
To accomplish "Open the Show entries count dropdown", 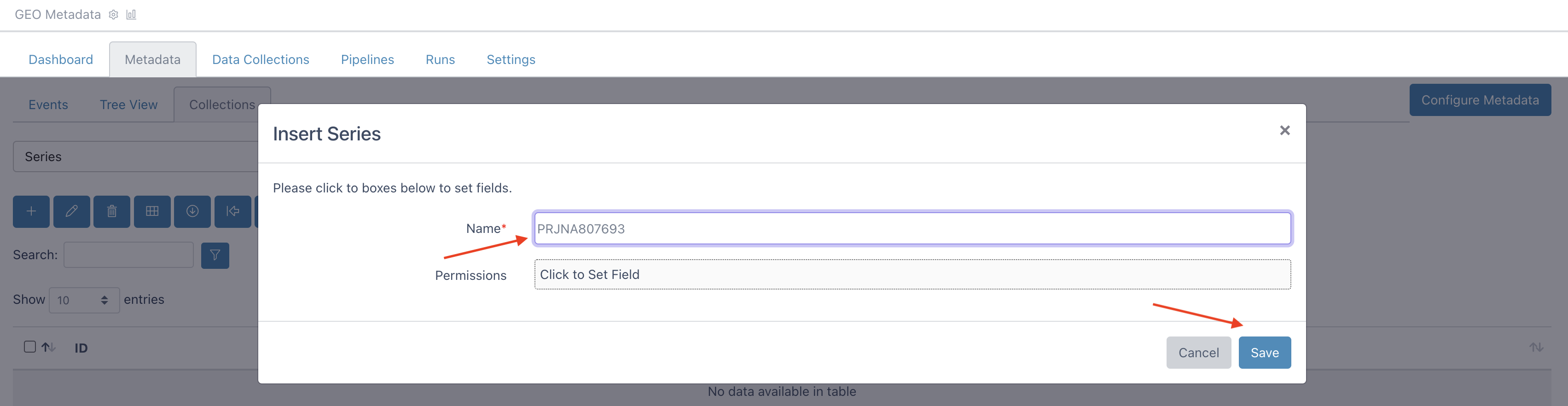I will [84, 300].
